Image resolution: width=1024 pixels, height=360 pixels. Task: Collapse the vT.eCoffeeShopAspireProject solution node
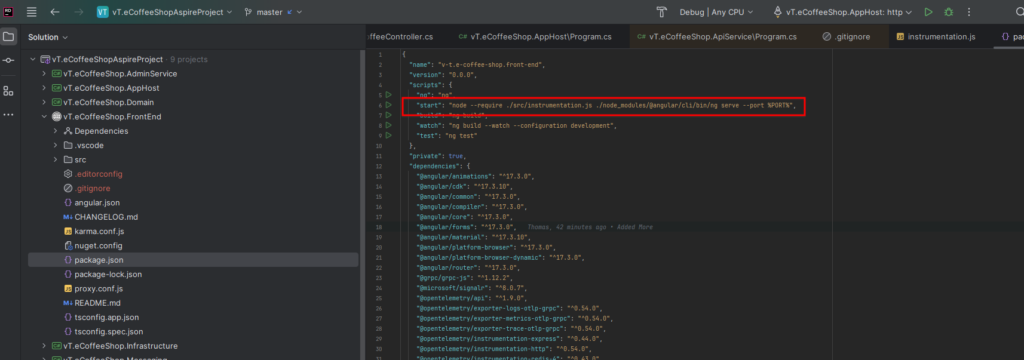pos(33,59)
